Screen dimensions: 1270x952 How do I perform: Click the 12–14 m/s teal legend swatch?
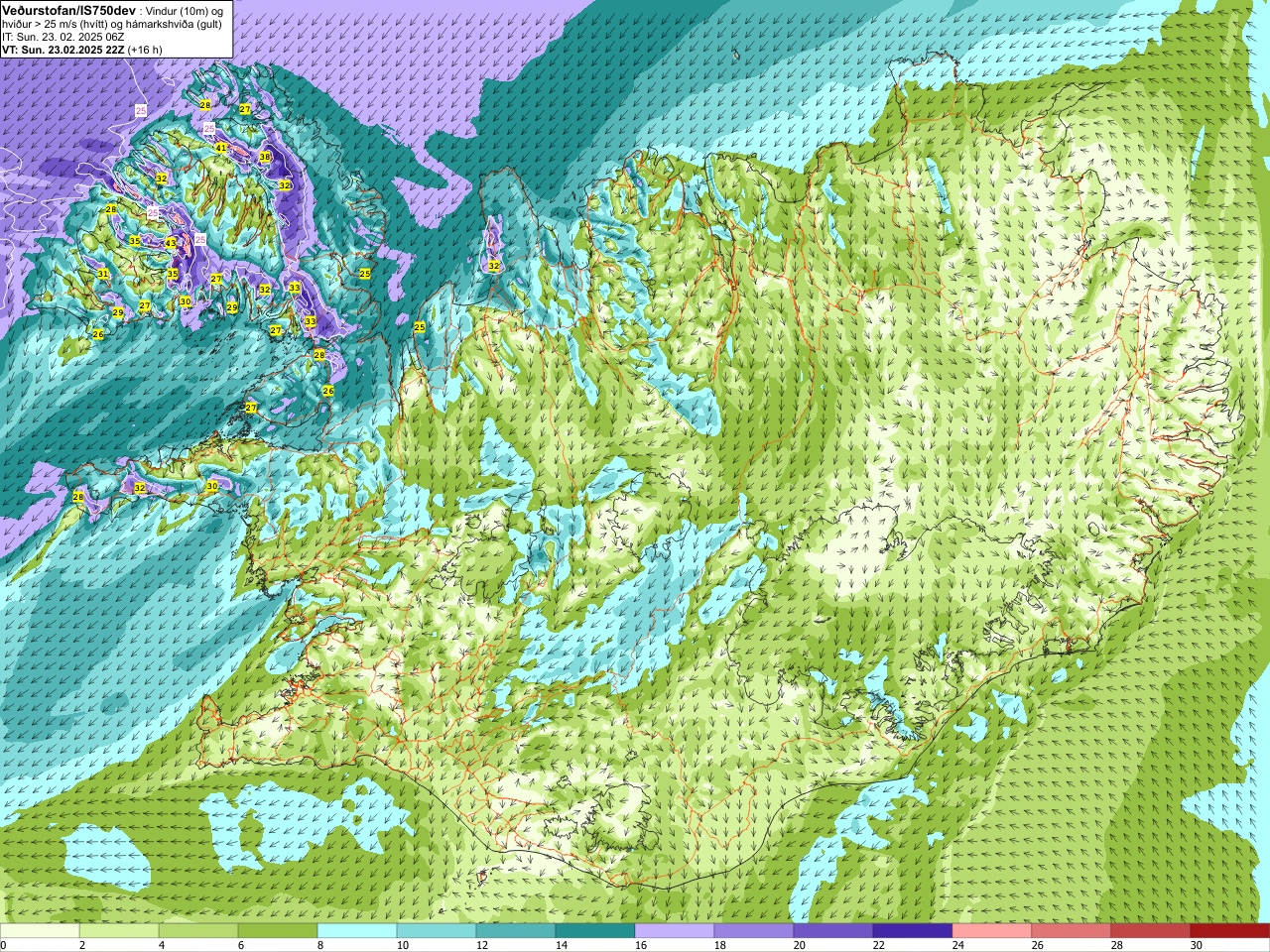516,931
